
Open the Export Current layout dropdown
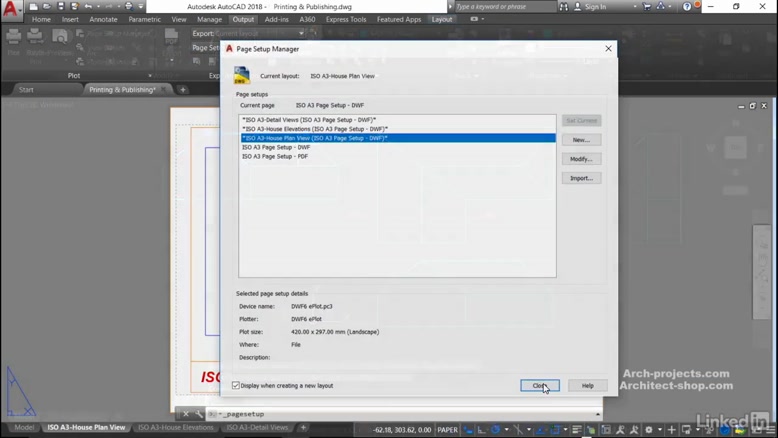pyautogui.click(x=301, y=33)
